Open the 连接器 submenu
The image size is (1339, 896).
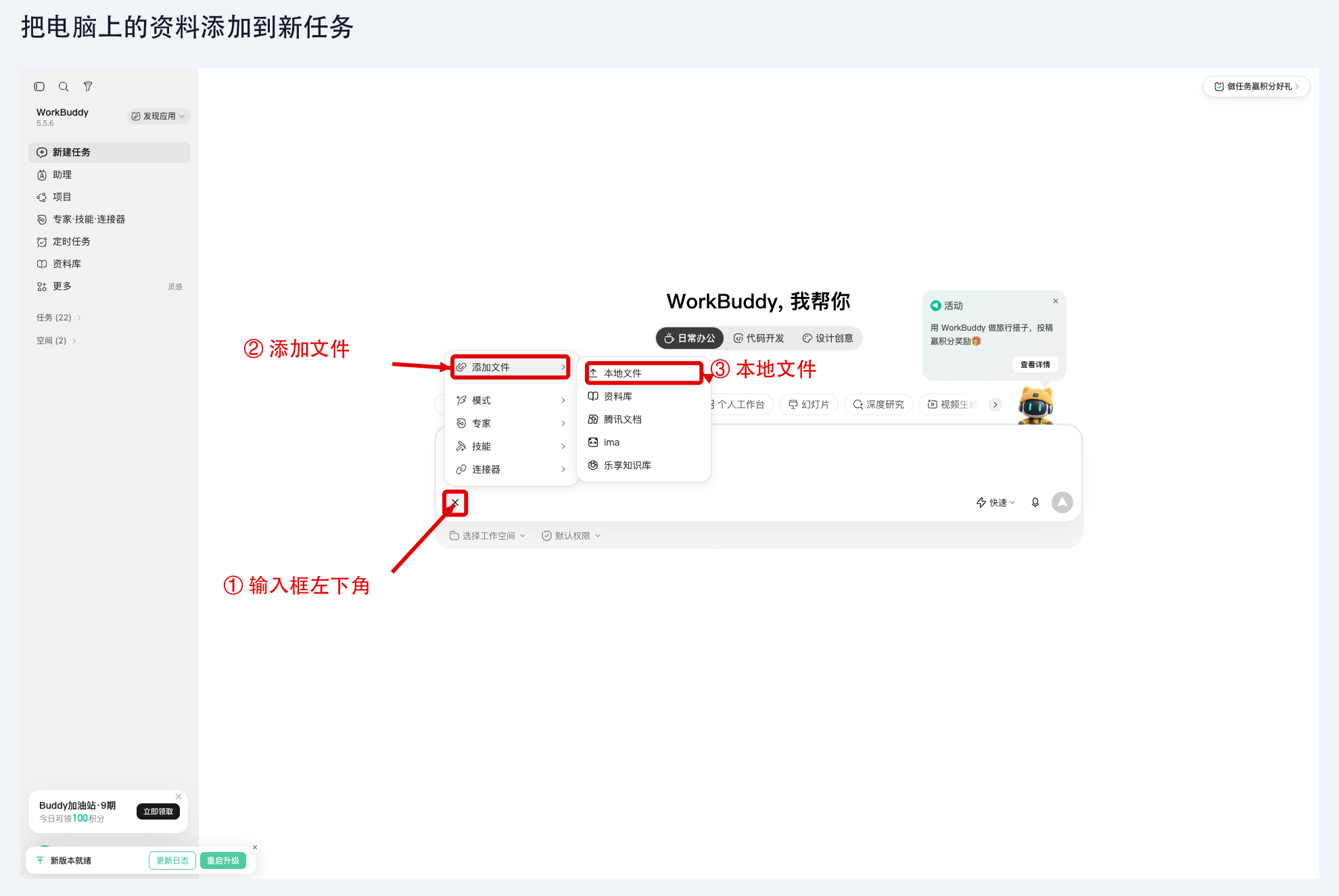(x=511, y=469)
